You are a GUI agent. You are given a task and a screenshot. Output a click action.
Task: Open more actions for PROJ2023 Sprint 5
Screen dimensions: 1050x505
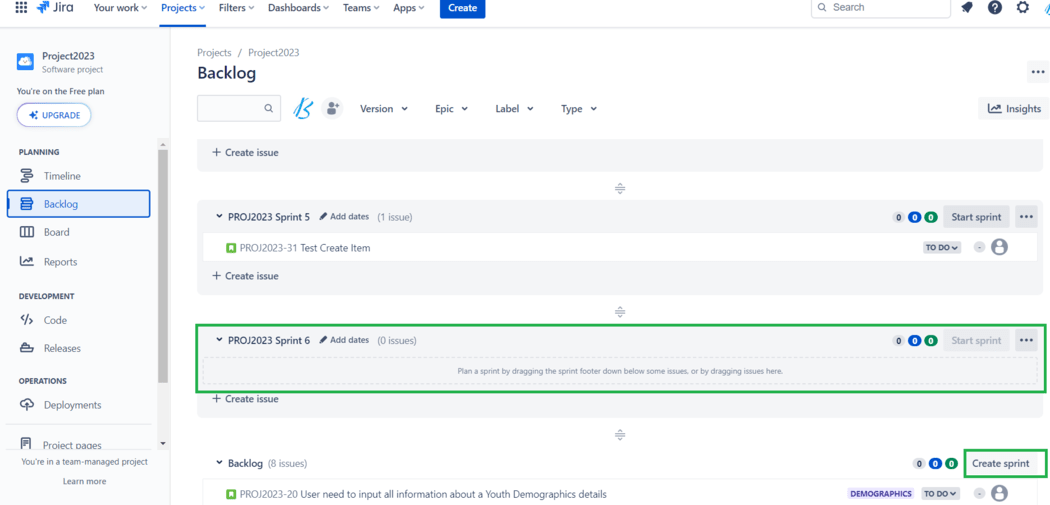1026,217
